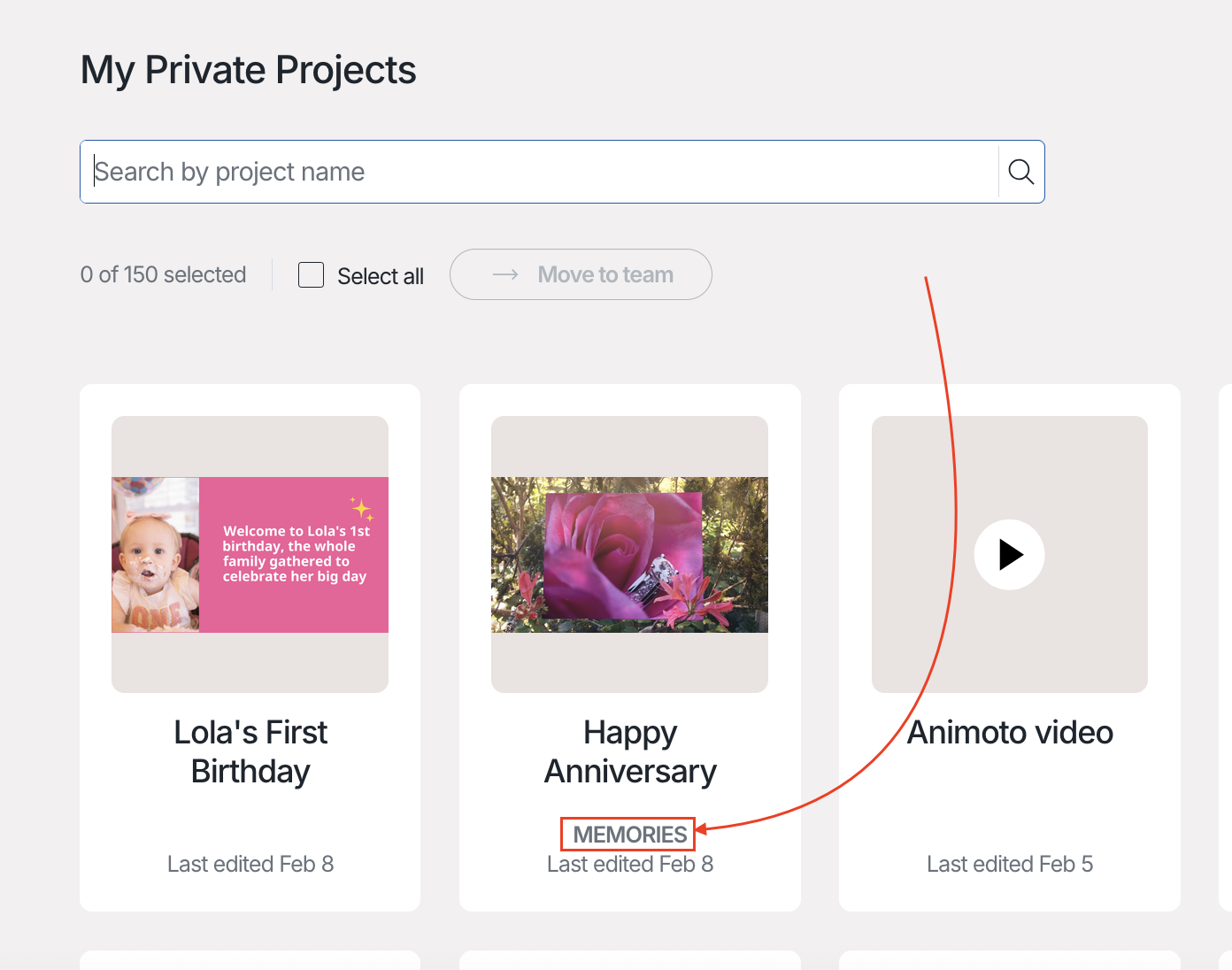The image size is (1232, 970).
Task: Click "Last edited Feb 5" under Animoto video
Action: coord(1010,864)
